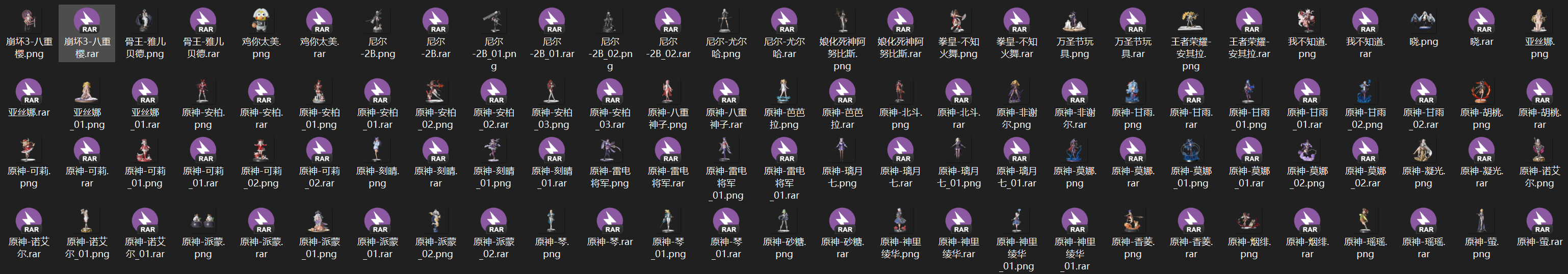
Task: Click the 原神-可莉_01.png image thumbnail
Action: point(145,150)
